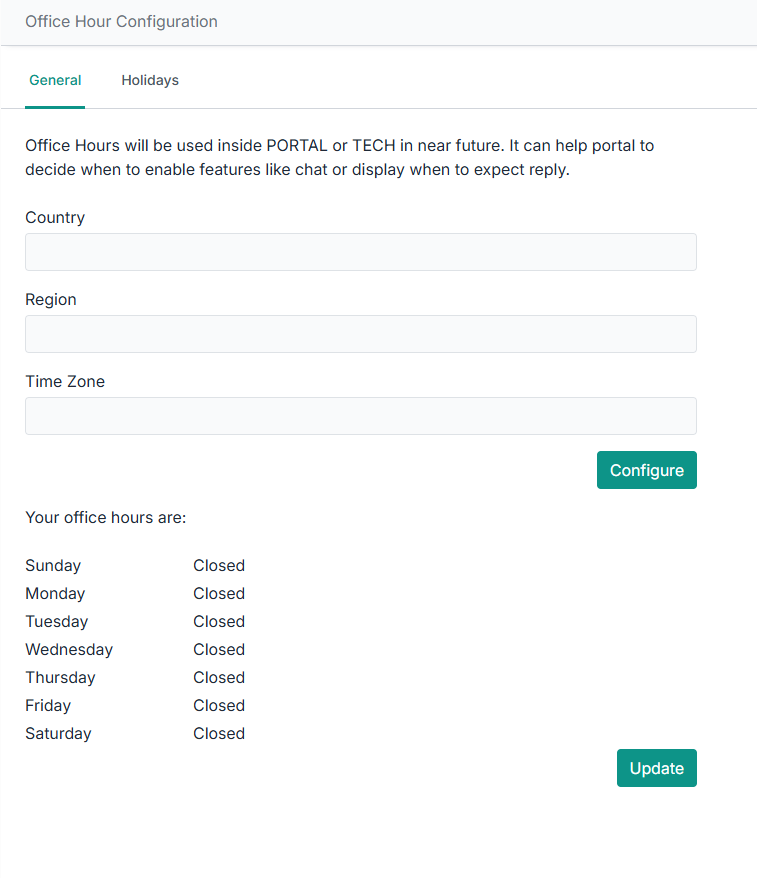Focus the Region input field
The width and height of the screenshot is (757, 878).
click(x=360, y=334)
